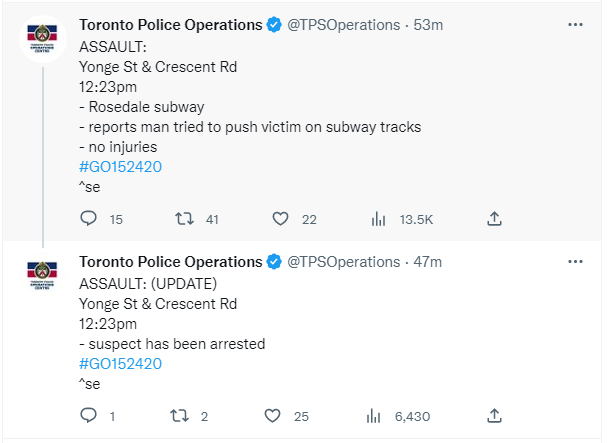
Task: Share the assault update tweet
Action: coord(494,416)
